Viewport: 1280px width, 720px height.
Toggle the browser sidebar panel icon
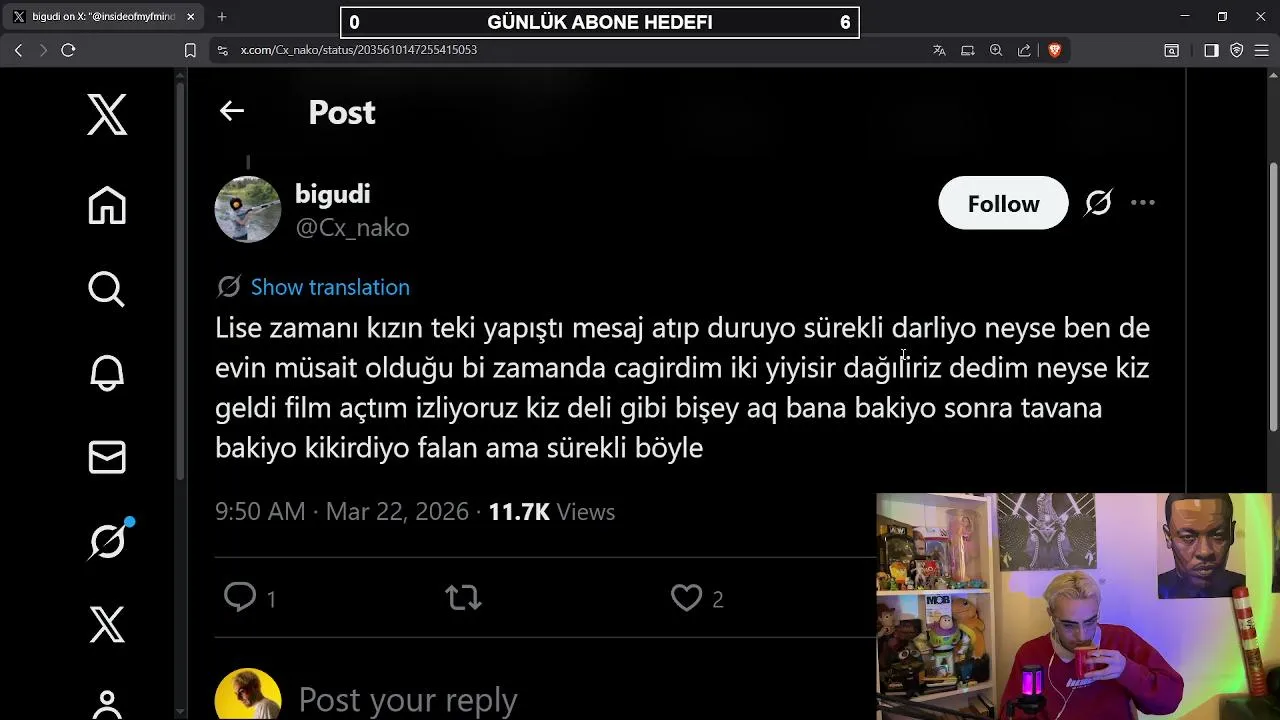click(1211, 50)
